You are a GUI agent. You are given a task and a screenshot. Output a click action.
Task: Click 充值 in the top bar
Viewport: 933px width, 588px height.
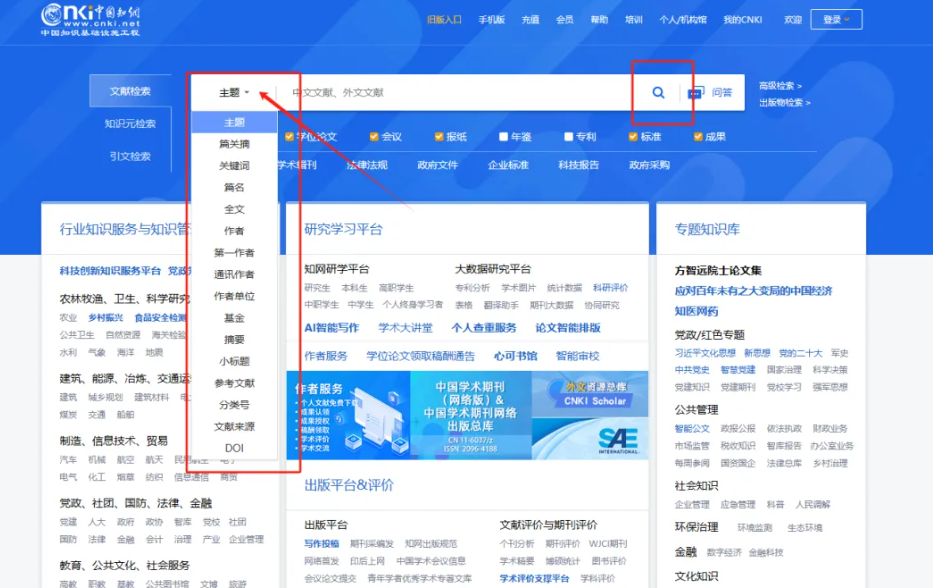pyautogui.click(x=530, y=20)
